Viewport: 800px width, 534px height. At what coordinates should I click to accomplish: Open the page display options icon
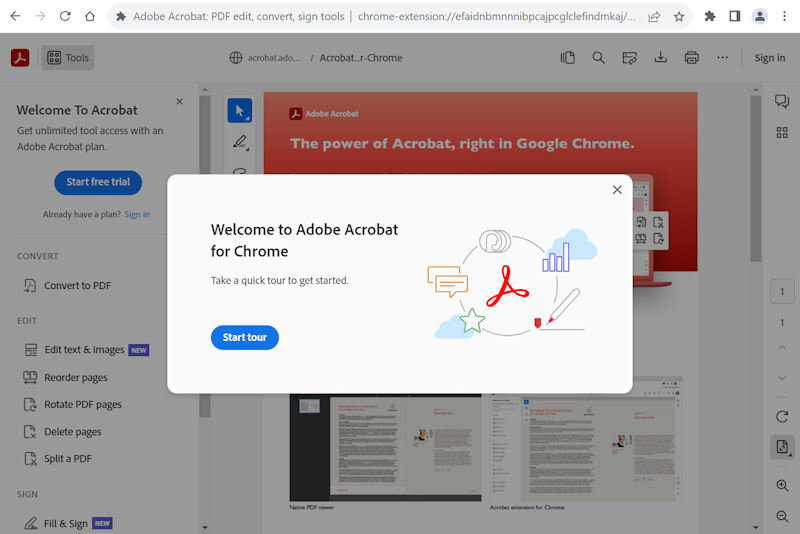tap(782, 447)
